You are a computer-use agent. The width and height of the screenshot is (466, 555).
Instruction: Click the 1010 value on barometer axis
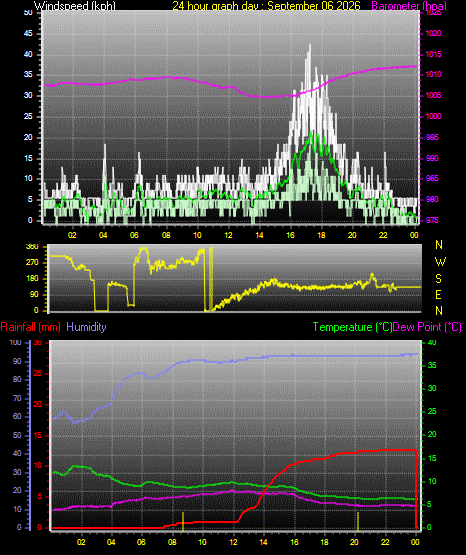pyautogui.click(x=433, y=75)
